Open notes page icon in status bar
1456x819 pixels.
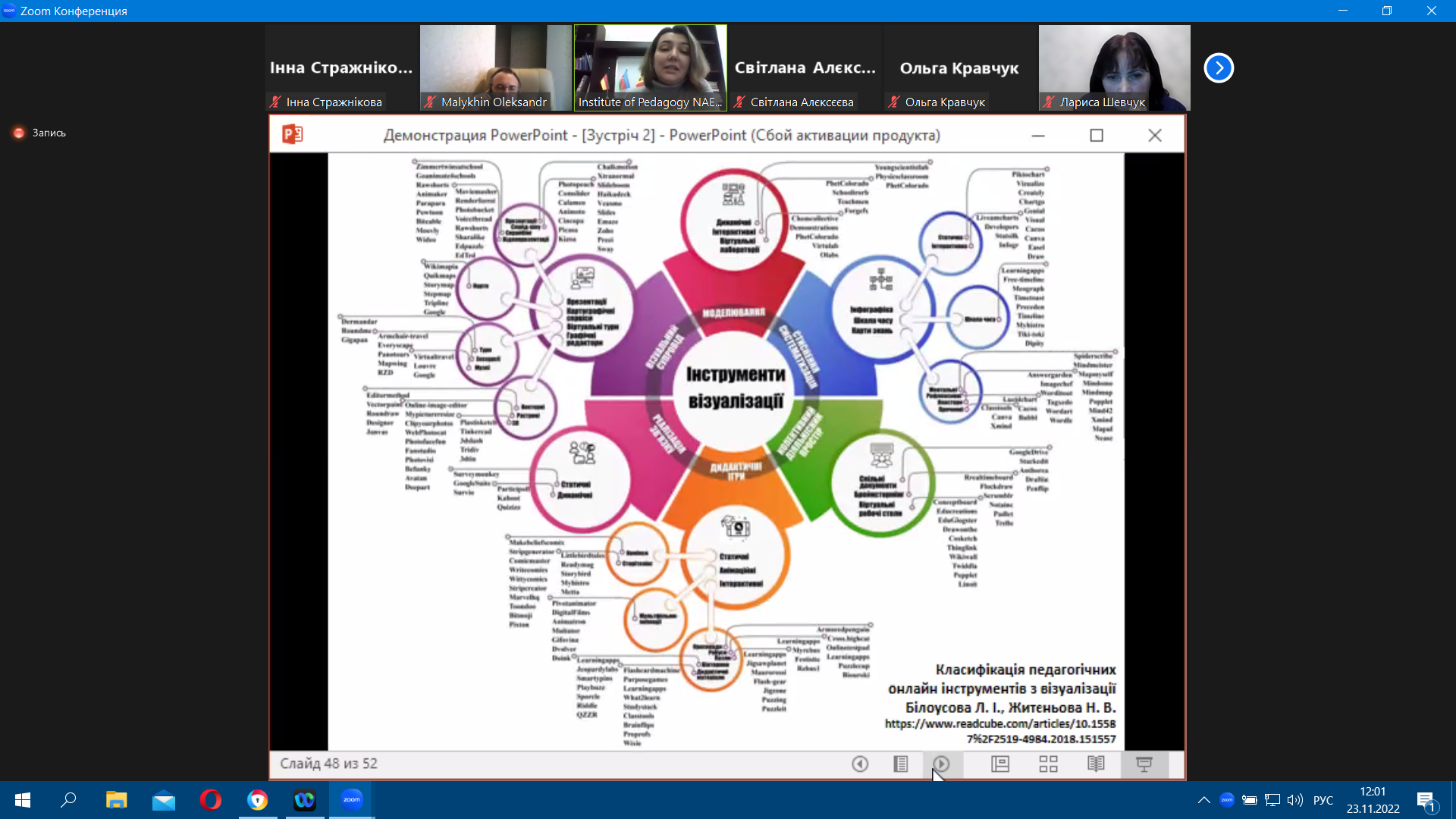(x=901, y=764)
